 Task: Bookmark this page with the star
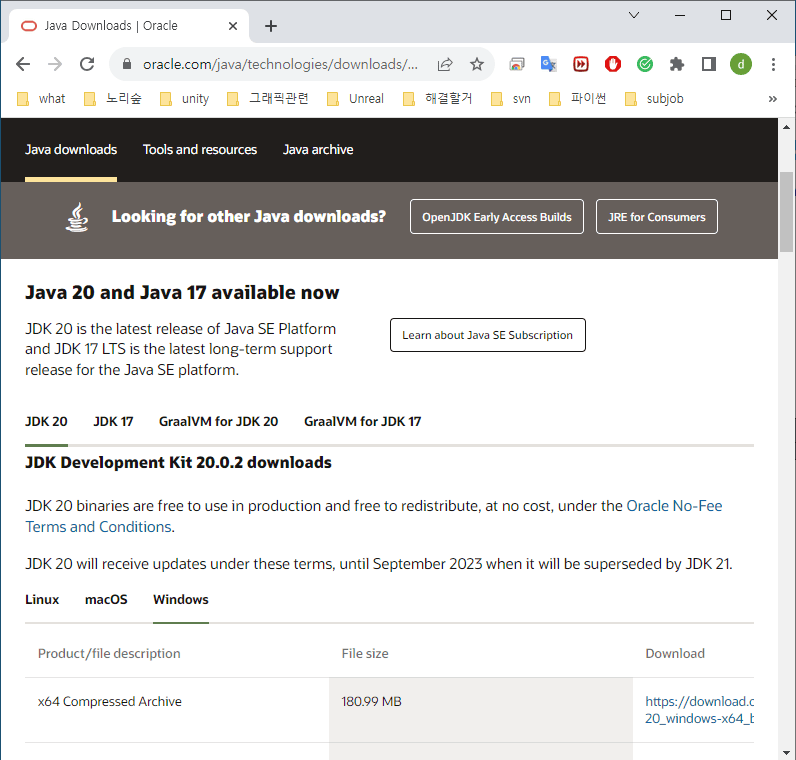pos(477,64)
